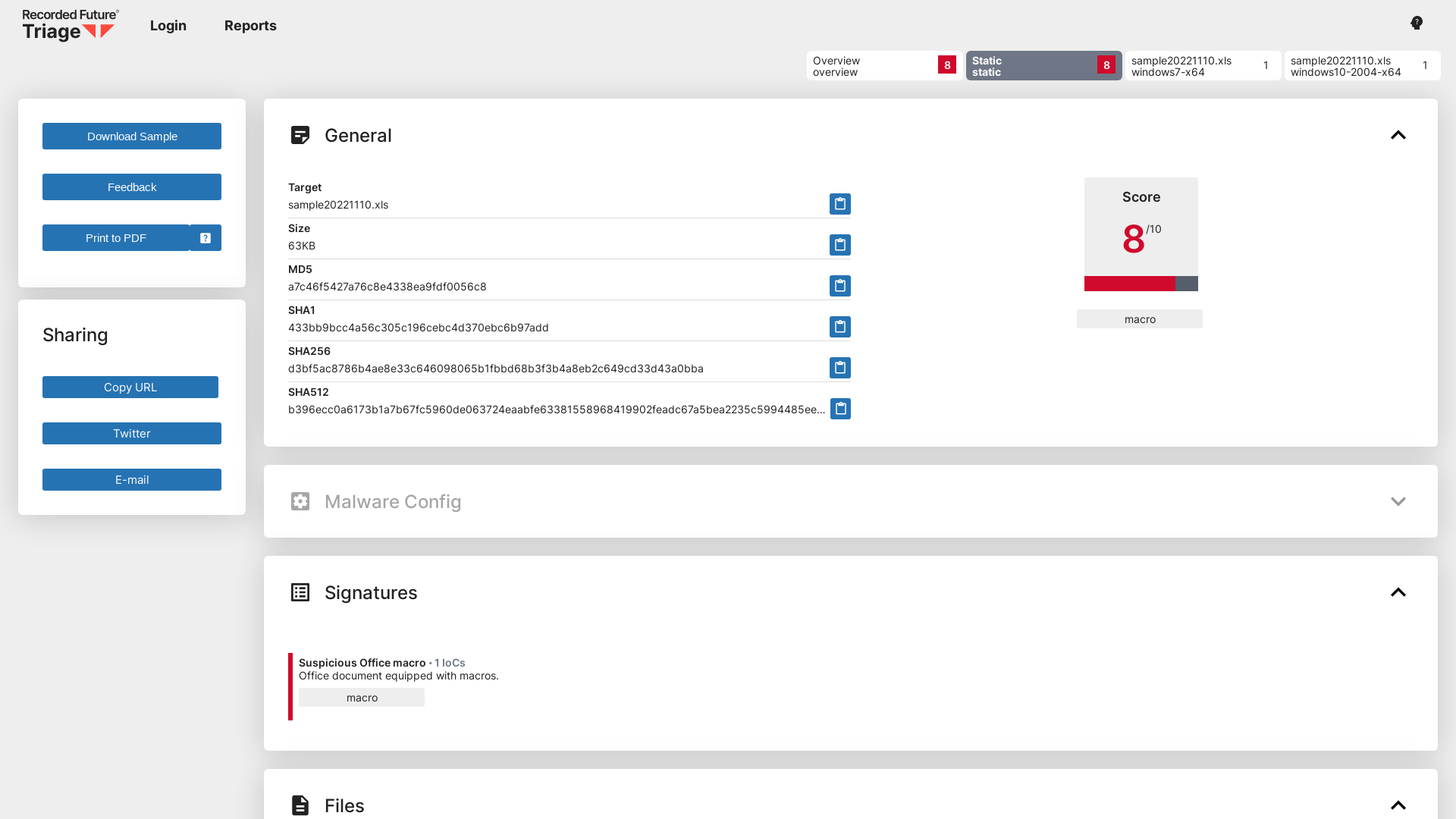The height and width of the screenshot is (819, 1456).
Task: Click the Download Sample button
Action: click(131, 136)
